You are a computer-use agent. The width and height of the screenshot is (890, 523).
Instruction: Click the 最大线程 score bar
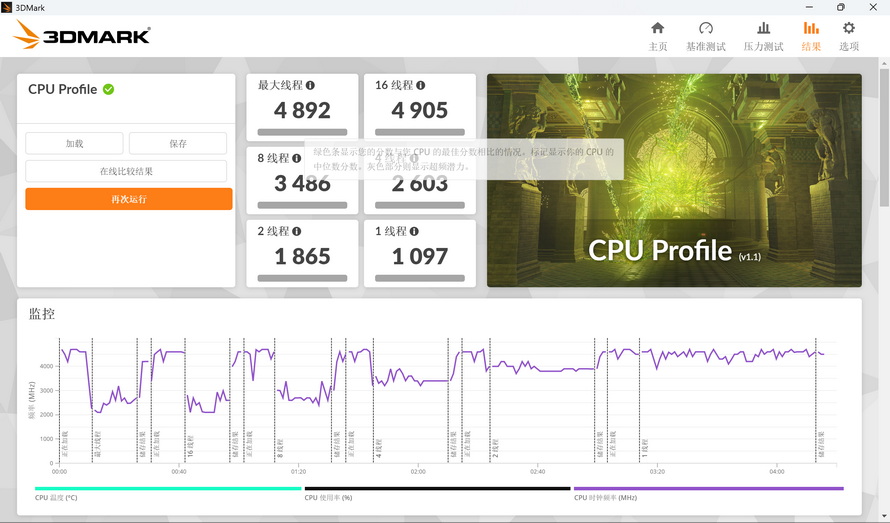303,132
